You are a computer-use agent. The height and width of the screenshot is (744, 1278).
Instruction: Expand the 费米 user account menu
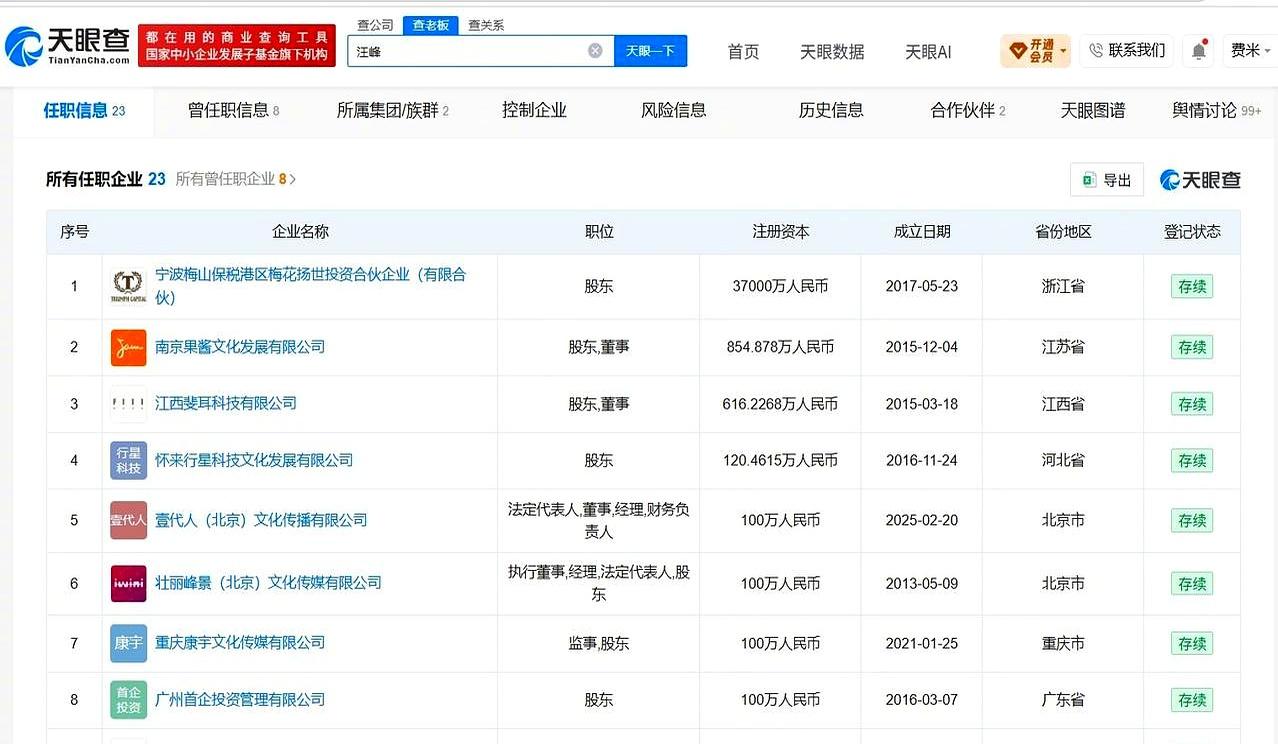click(x=1250, y=51)
